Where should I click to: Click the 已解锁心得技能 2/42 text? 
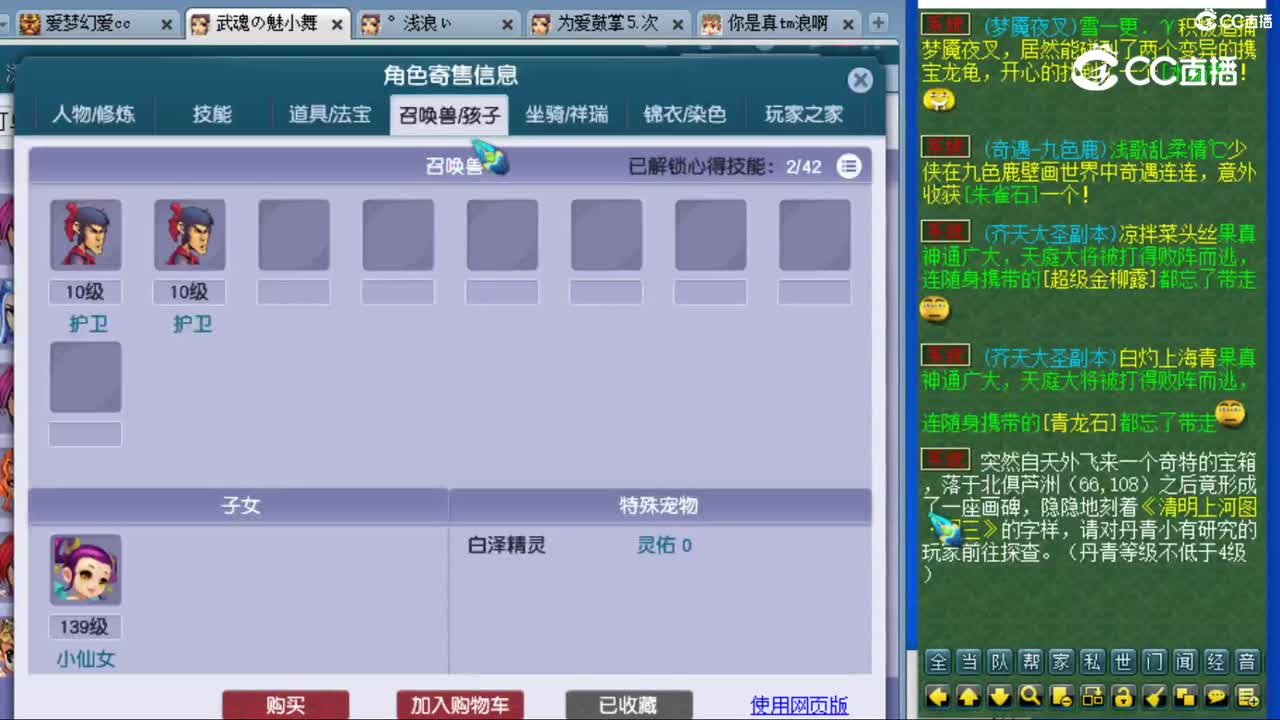725,167
